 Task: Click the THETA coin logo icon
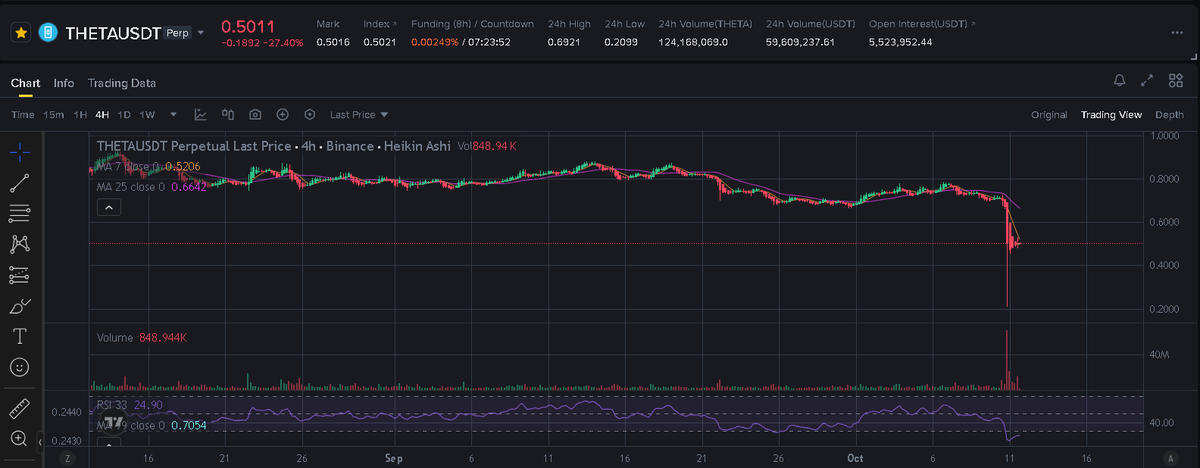[47, 33]
